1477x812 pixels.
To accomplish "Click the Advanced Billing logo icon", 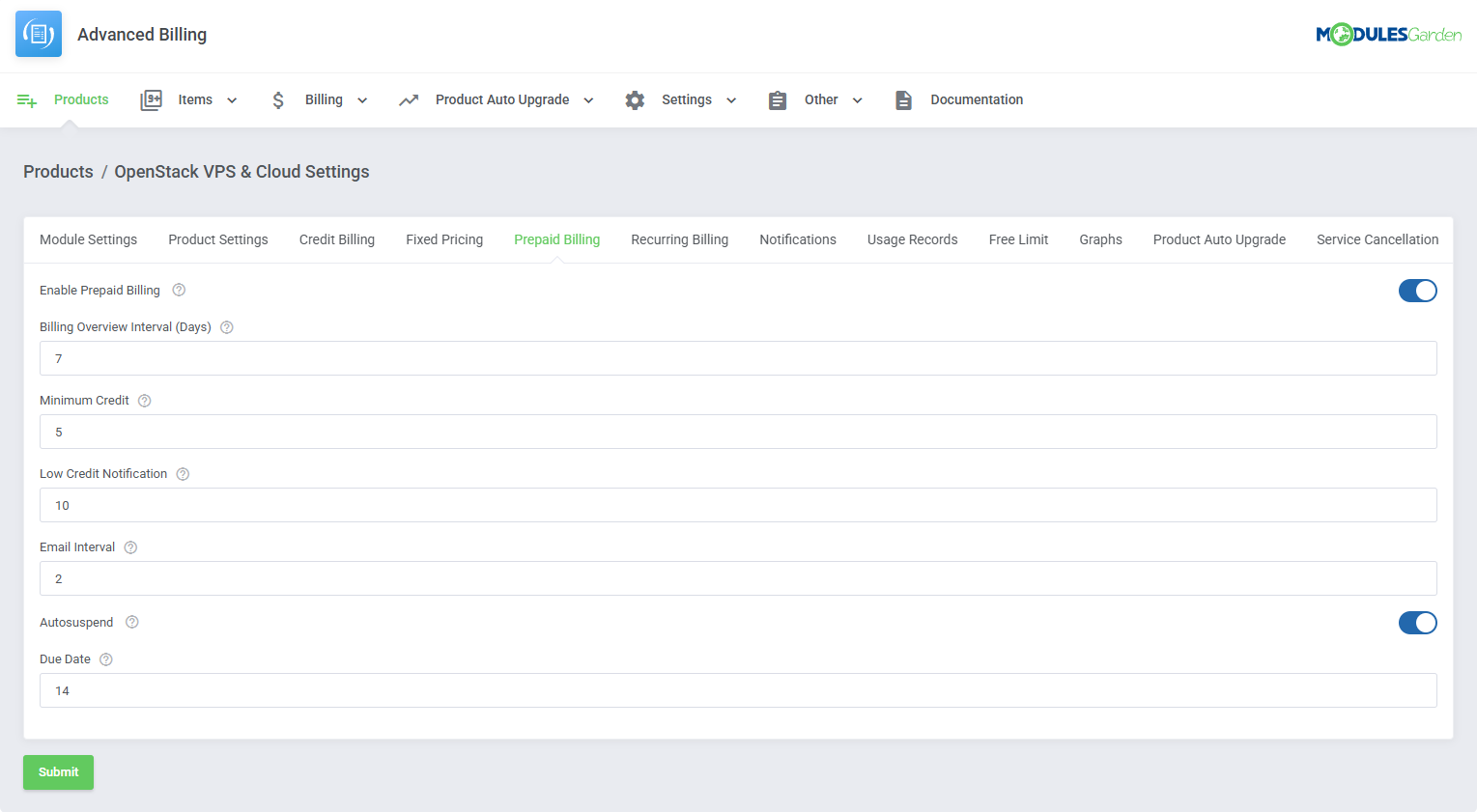I will [39, 35].
